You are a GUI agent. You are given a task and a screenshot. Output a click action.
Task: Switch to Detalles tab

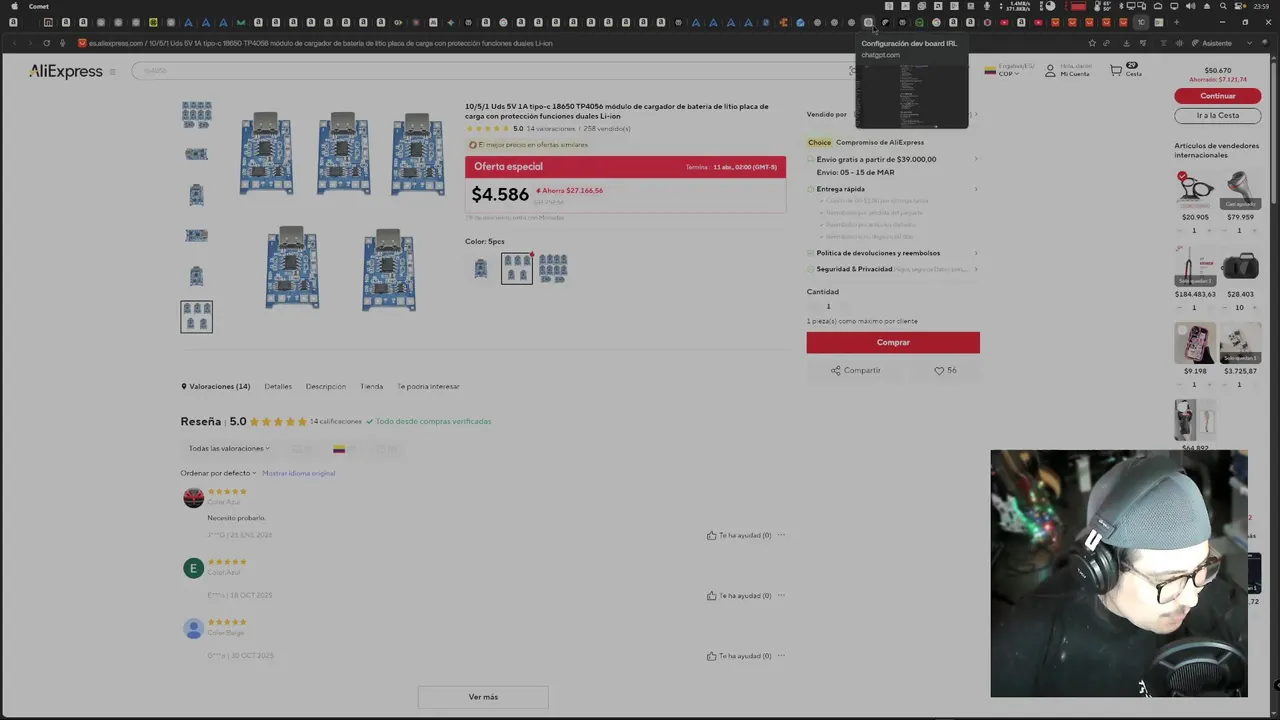coord(278,386)
